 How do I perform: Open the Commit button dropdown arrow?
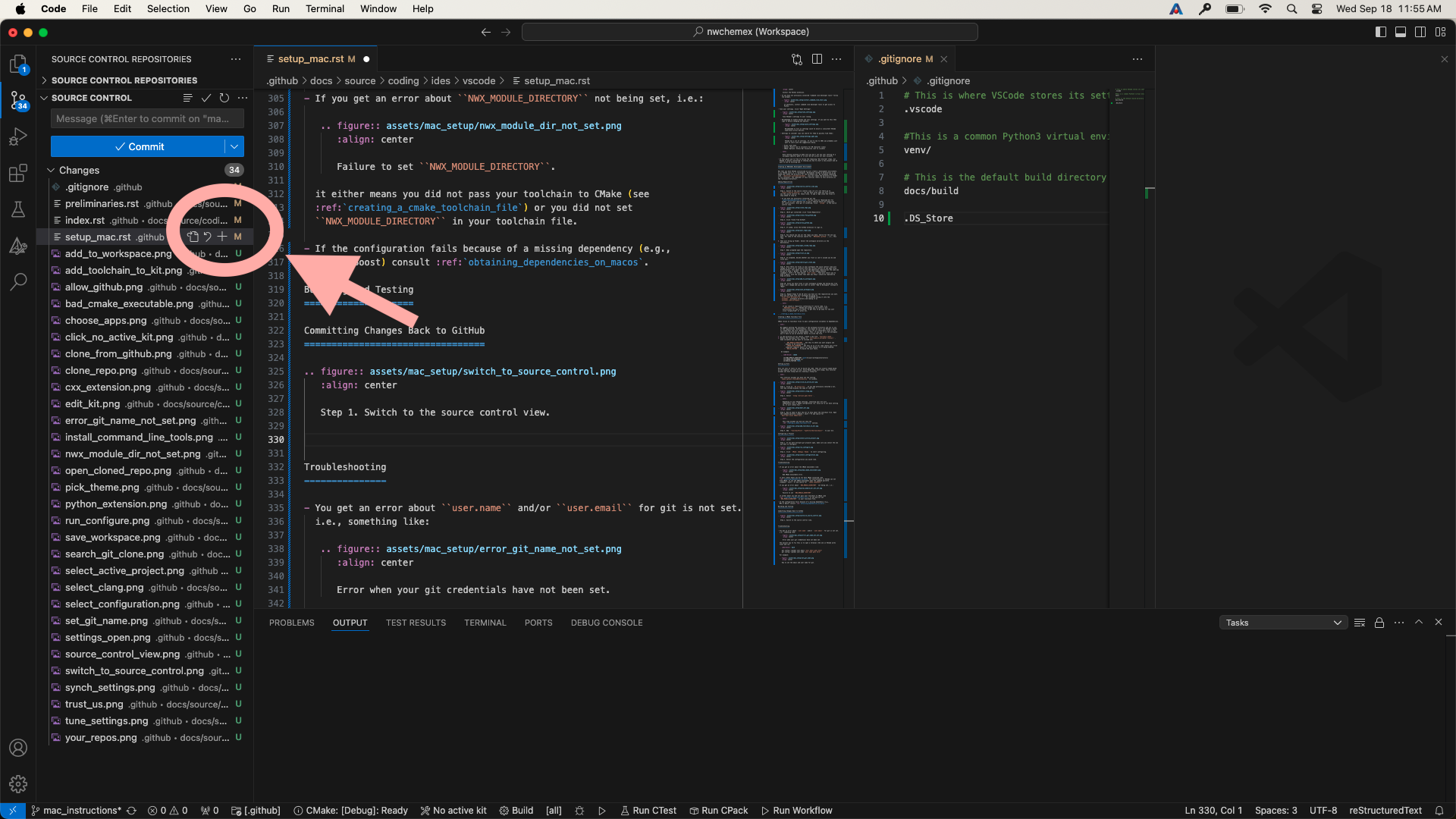click(234, 146)
